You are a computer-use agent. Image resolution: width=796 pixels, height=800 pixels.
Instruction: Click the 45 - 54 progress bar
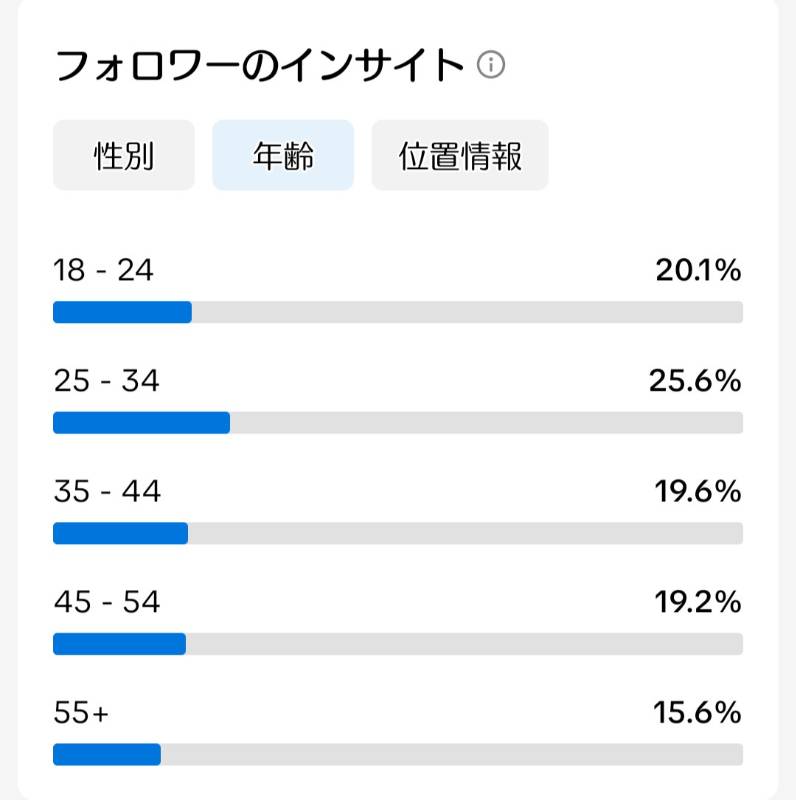[398, 644]
